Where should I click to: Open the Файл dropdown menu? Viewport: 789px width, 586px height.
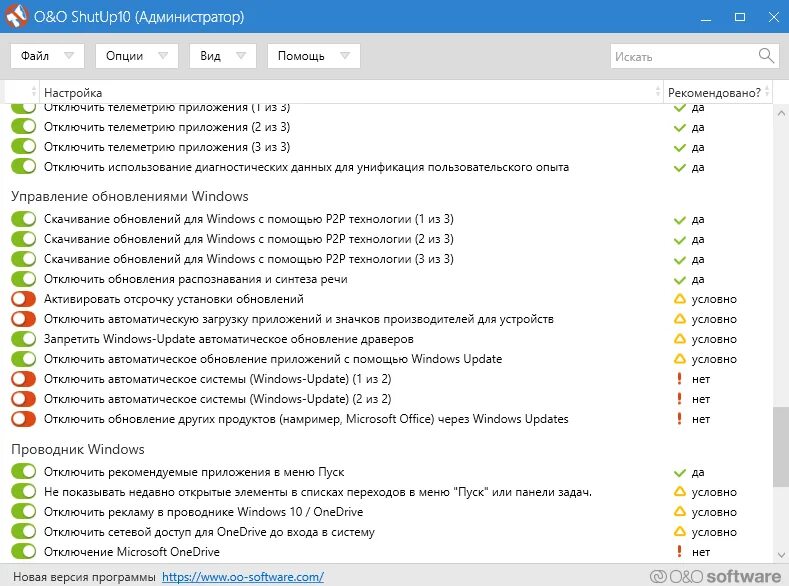click(x=47, y=56)
